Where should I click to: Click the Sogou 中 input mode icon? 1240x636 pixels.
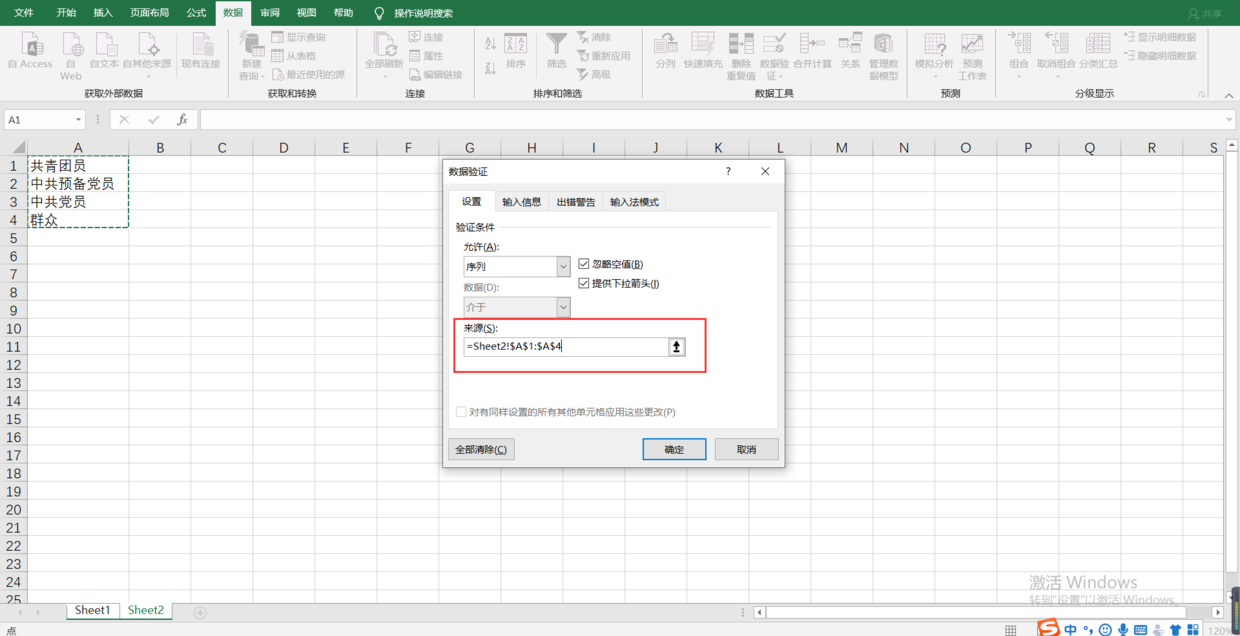1071,629
